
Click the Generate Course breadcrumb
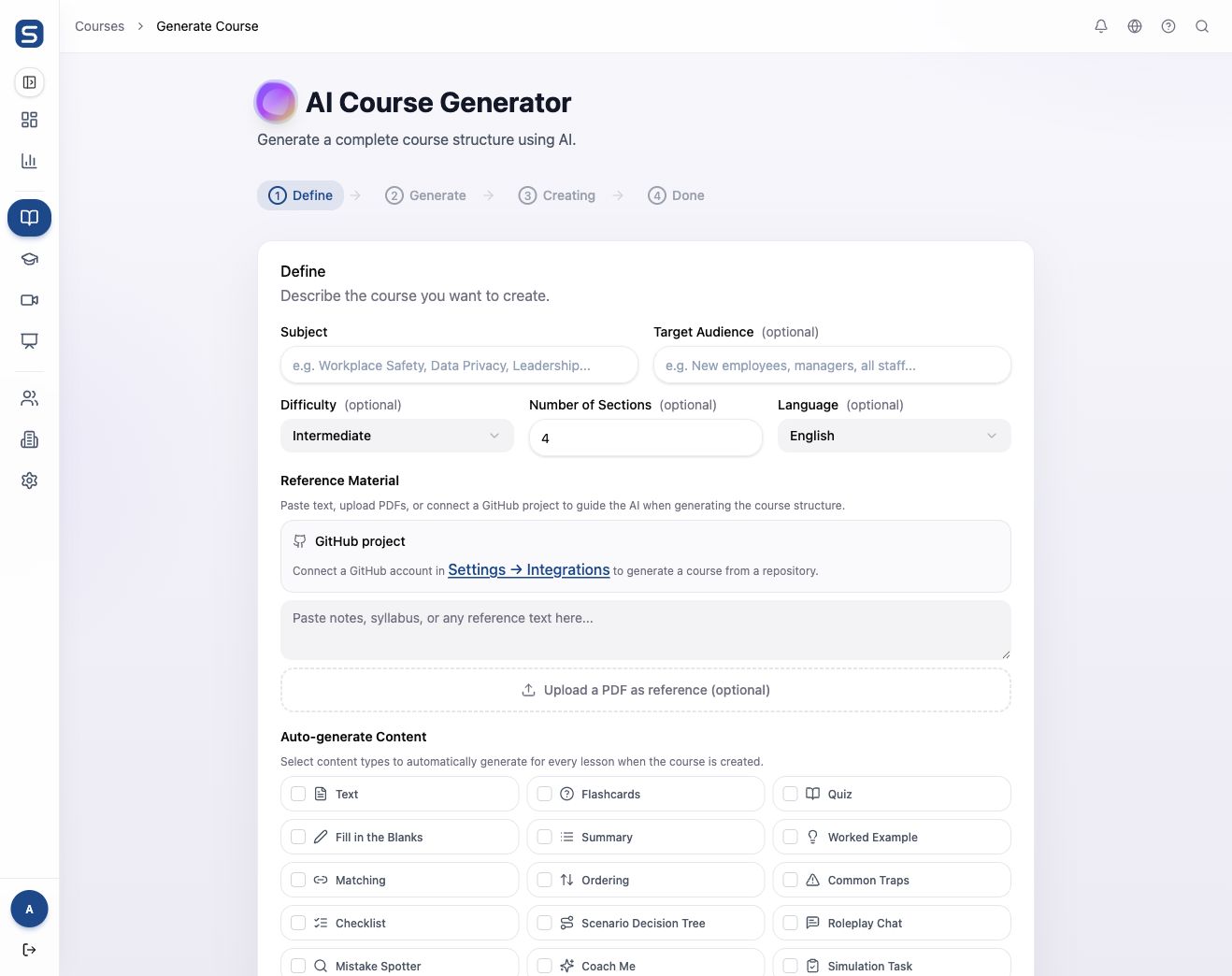pos(208,26)
